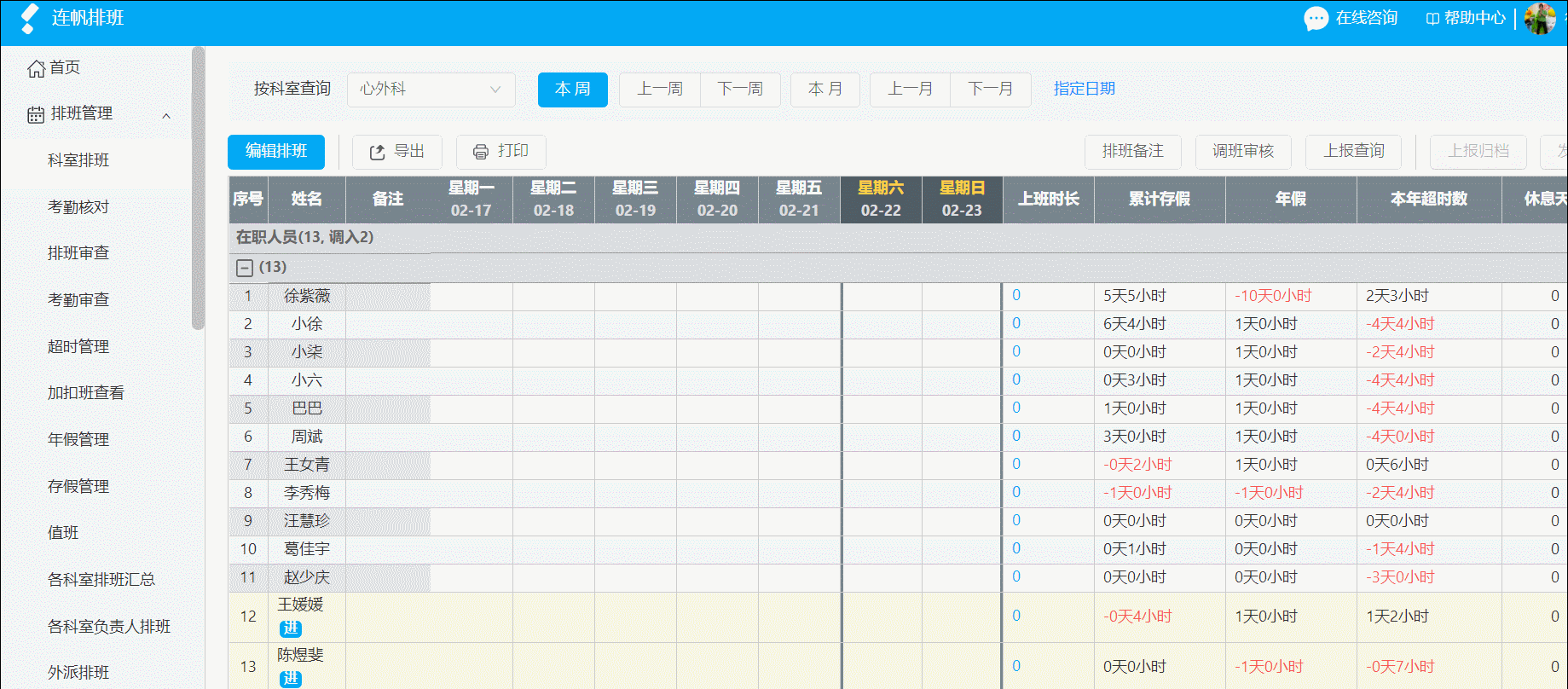The width and height of the screenshot is (1568, 689).
Task: Open 年假管理 in the sidebar
Action: click(x=78, y=440)
